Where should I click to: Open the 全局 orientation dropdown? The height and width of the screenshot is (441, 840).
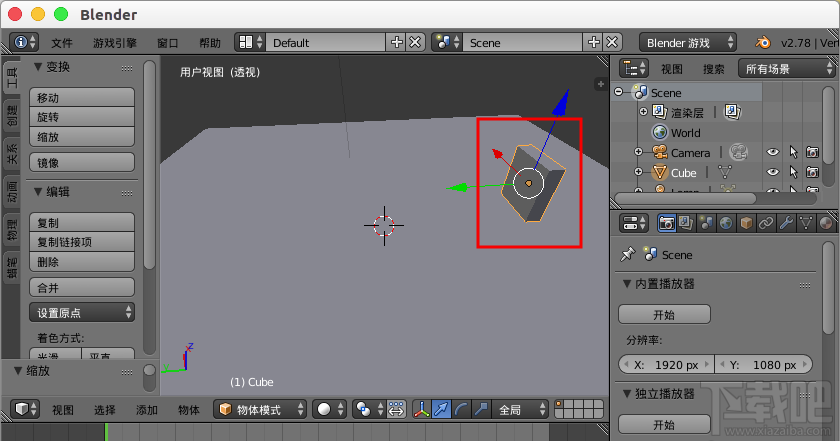521,409
